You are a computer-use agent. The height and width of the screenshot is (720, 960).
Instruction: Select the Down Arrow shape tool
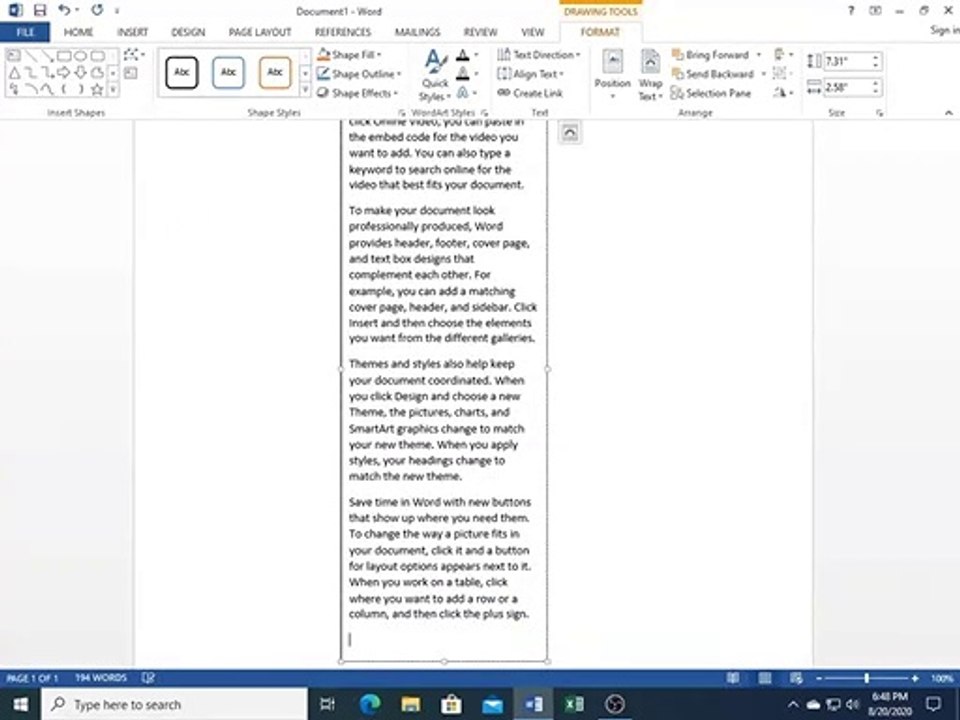tap(80, 73)
